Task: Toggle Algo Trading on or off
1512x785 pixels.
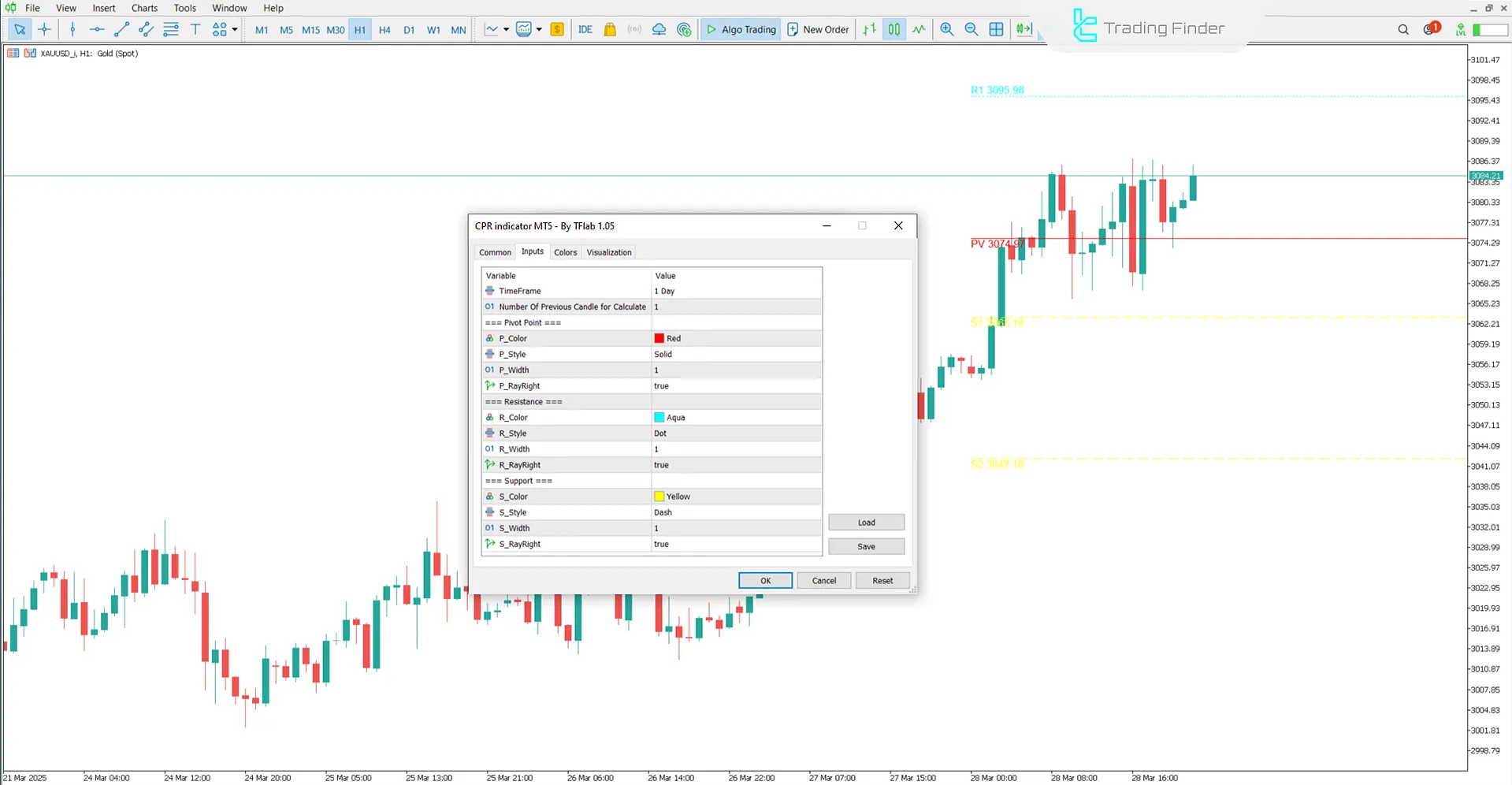Action: 741,30
